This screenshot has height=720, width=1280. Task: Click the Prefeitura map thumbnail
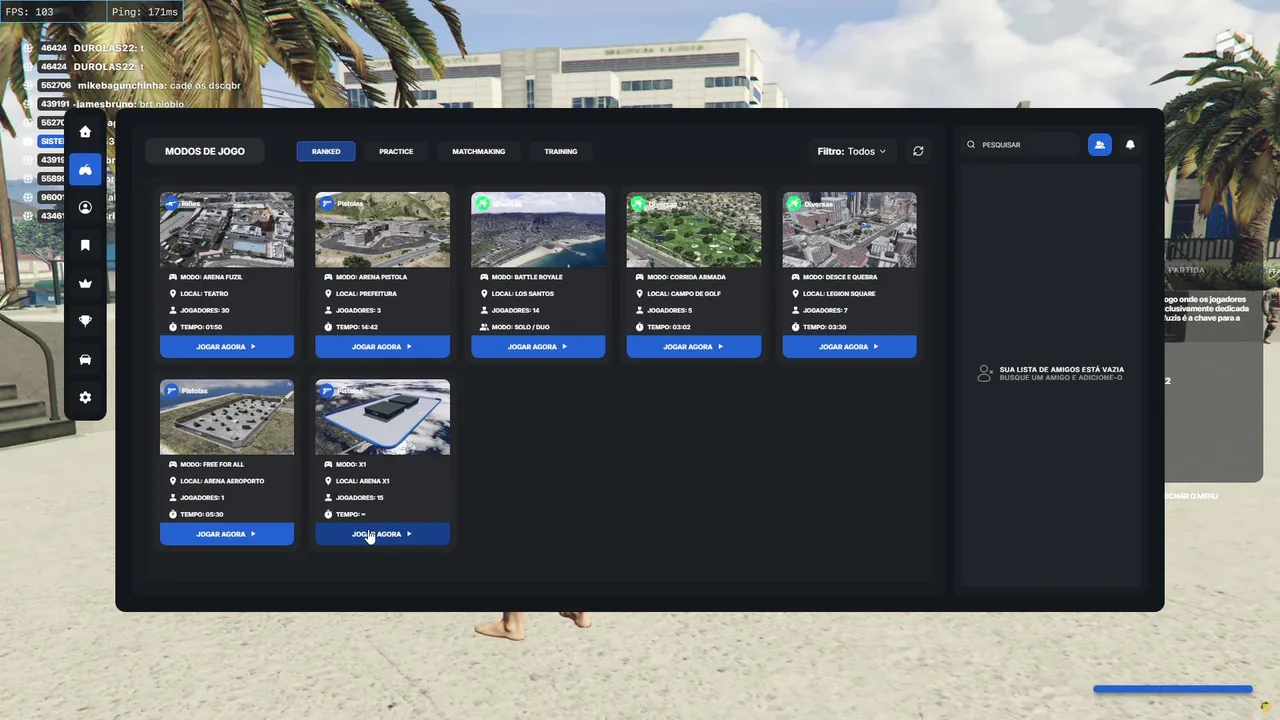click(382, 230)
